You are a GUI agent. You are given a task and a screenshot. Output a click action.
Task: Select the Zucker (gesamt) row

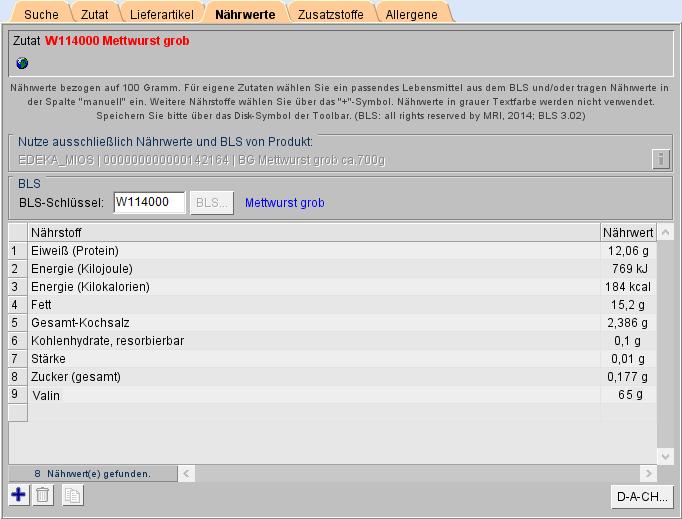333,377
